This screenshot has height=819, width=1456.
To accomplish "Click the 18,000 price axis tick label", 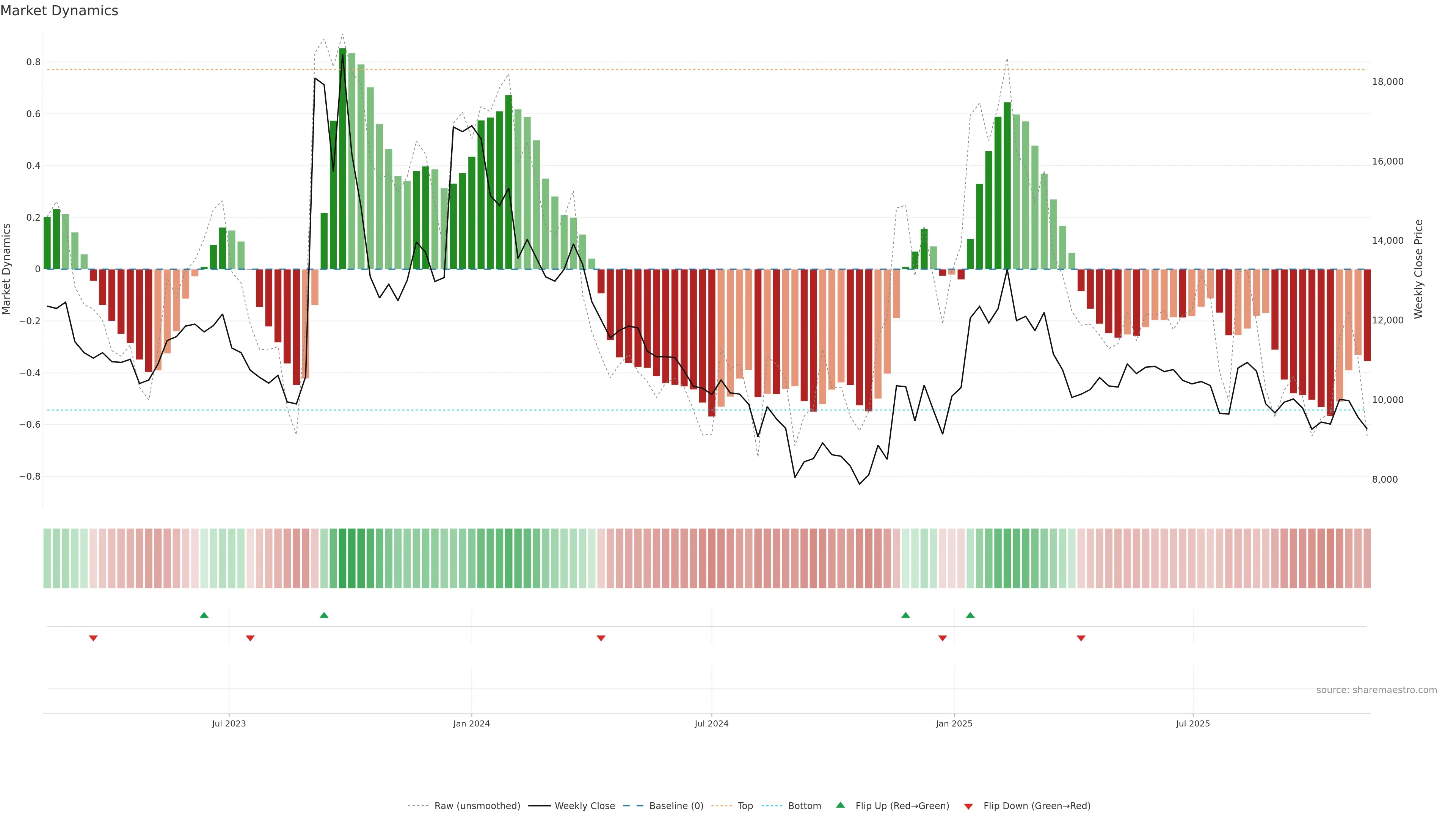I will [x=1387, y=82].
